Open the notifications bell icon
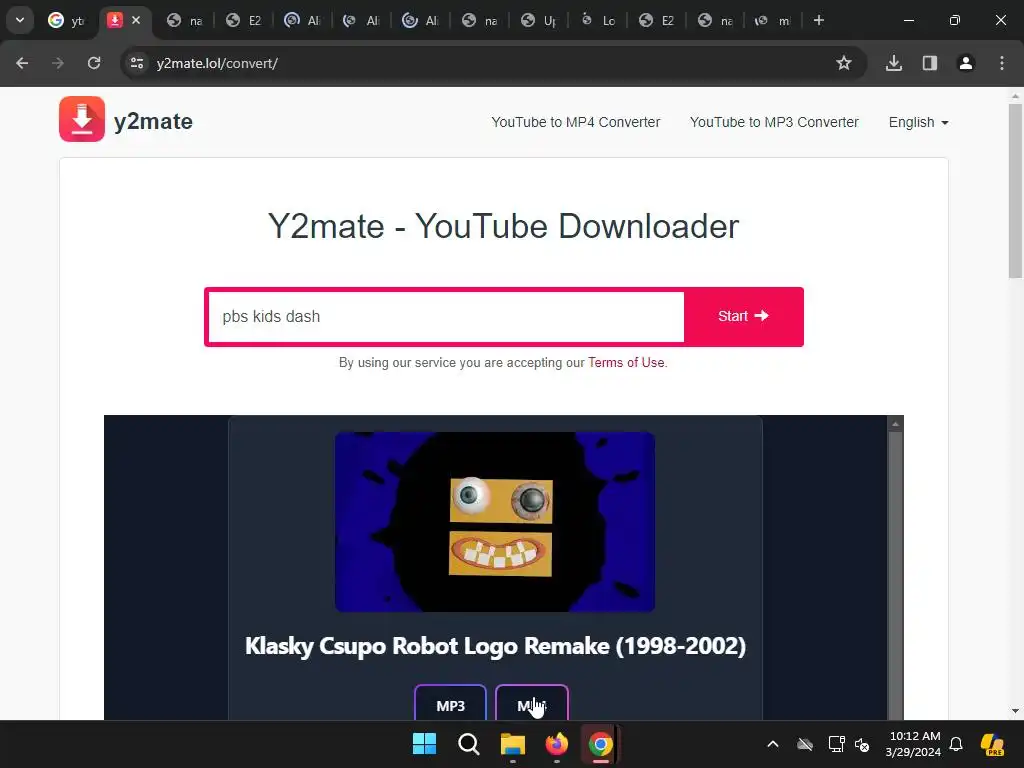Viewport: 1024px width, 768px height. coord(956,744)
